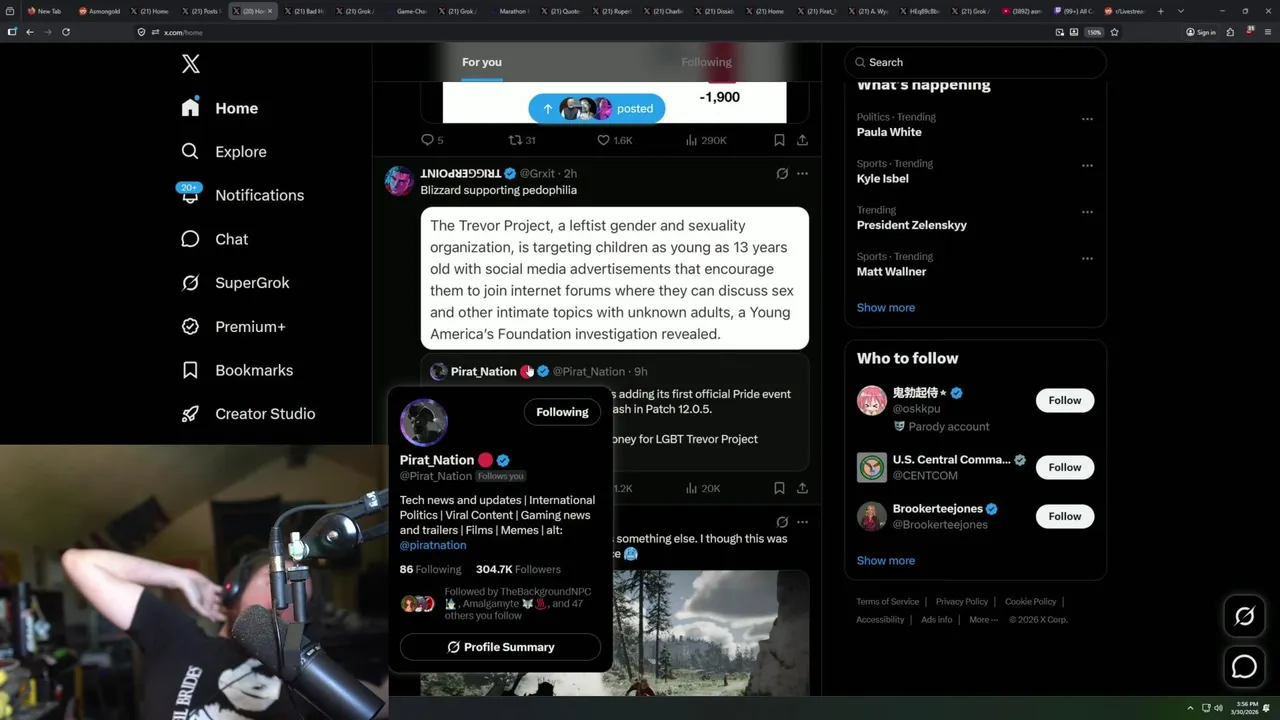Screen dimensions: 1280x720
Task: Open more options for Kyle Isbel trend
Action: pos(1087,165)
